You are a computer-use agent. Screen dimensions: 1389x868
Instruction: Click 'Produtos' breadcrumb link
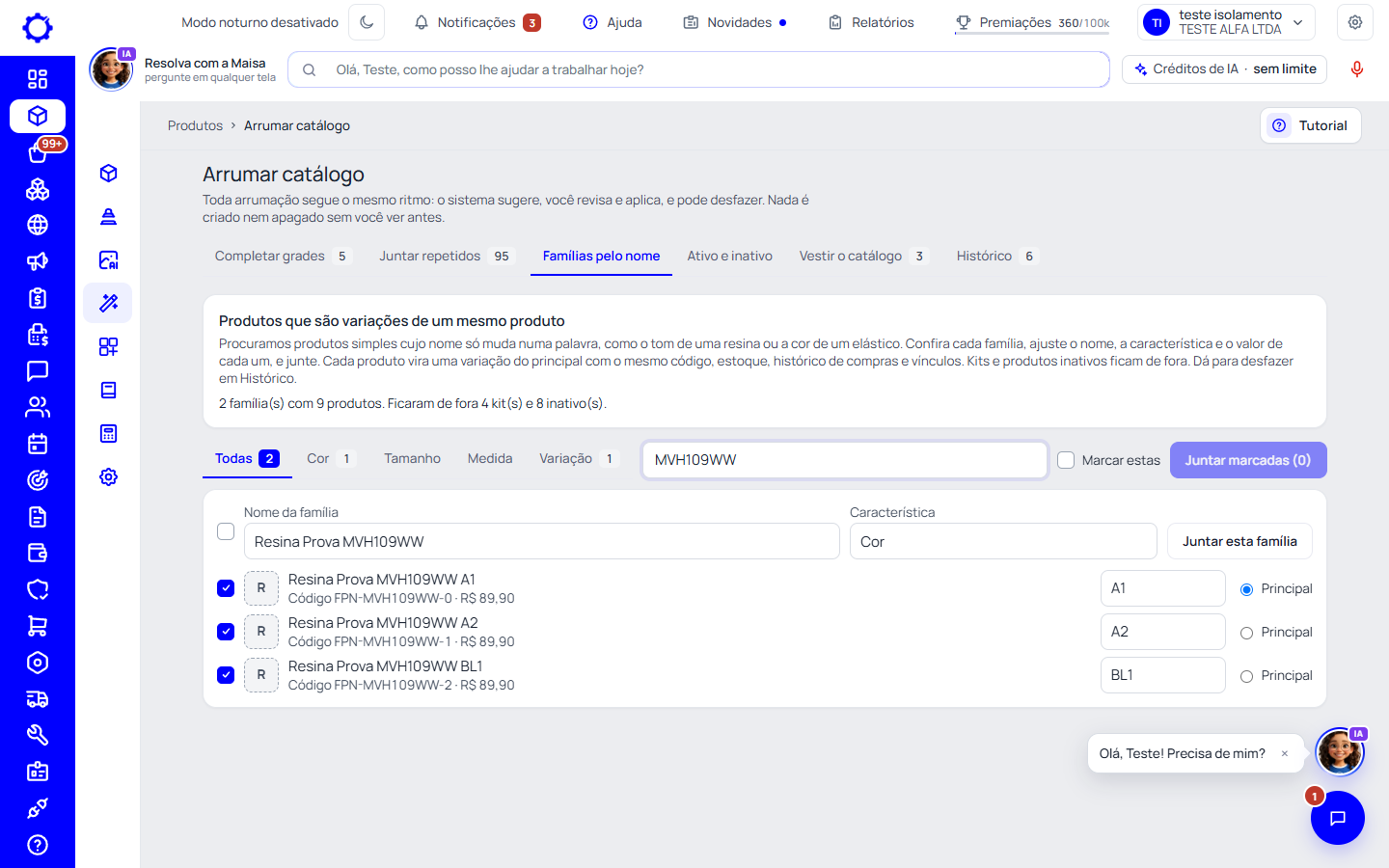(x=195, y=125)
